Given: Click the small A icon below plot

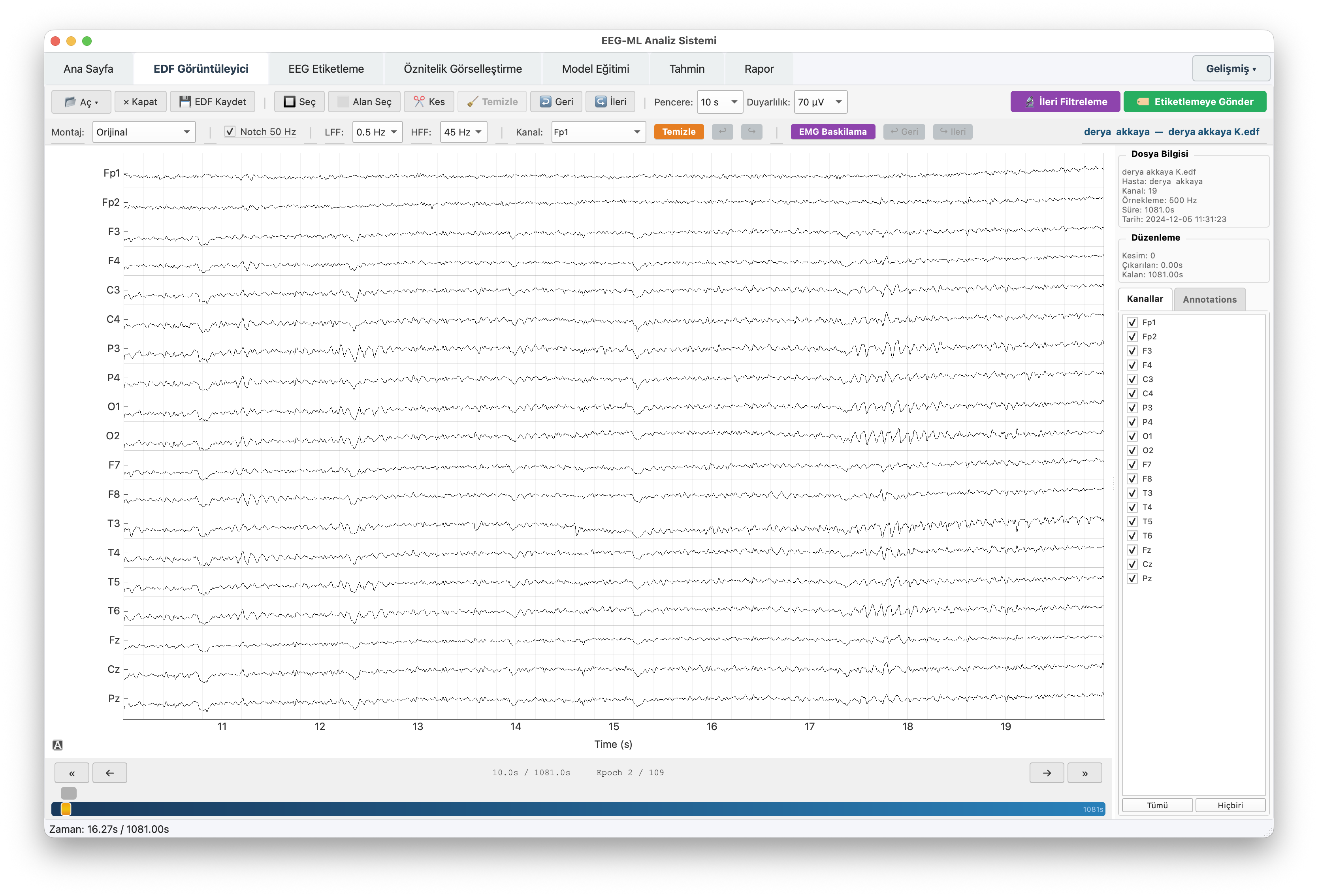Looking at the screenshot, I should click(x=57, y=745).
